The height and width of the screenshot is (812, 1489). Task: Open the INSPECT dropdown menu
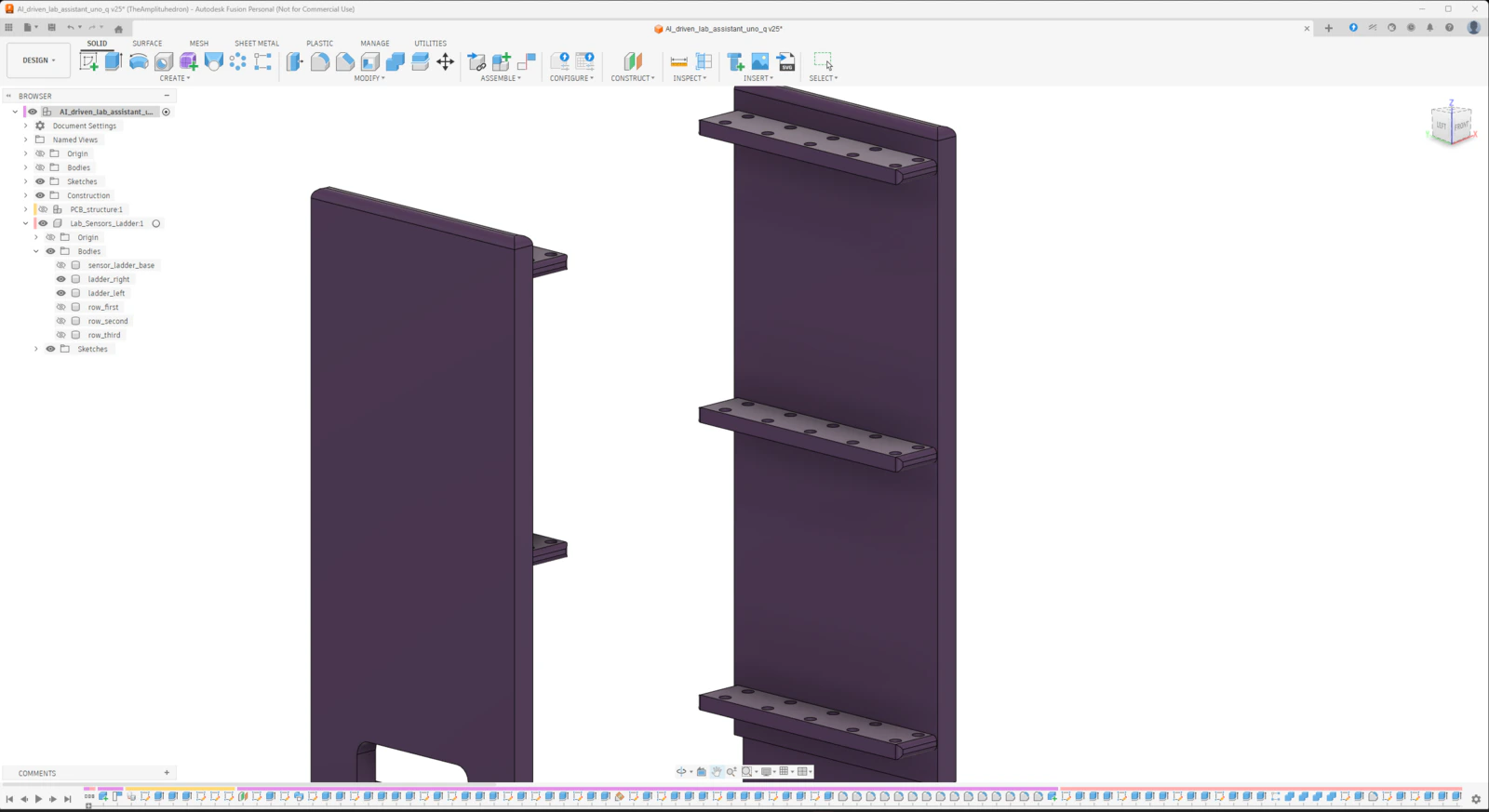[x=690, y=78]
